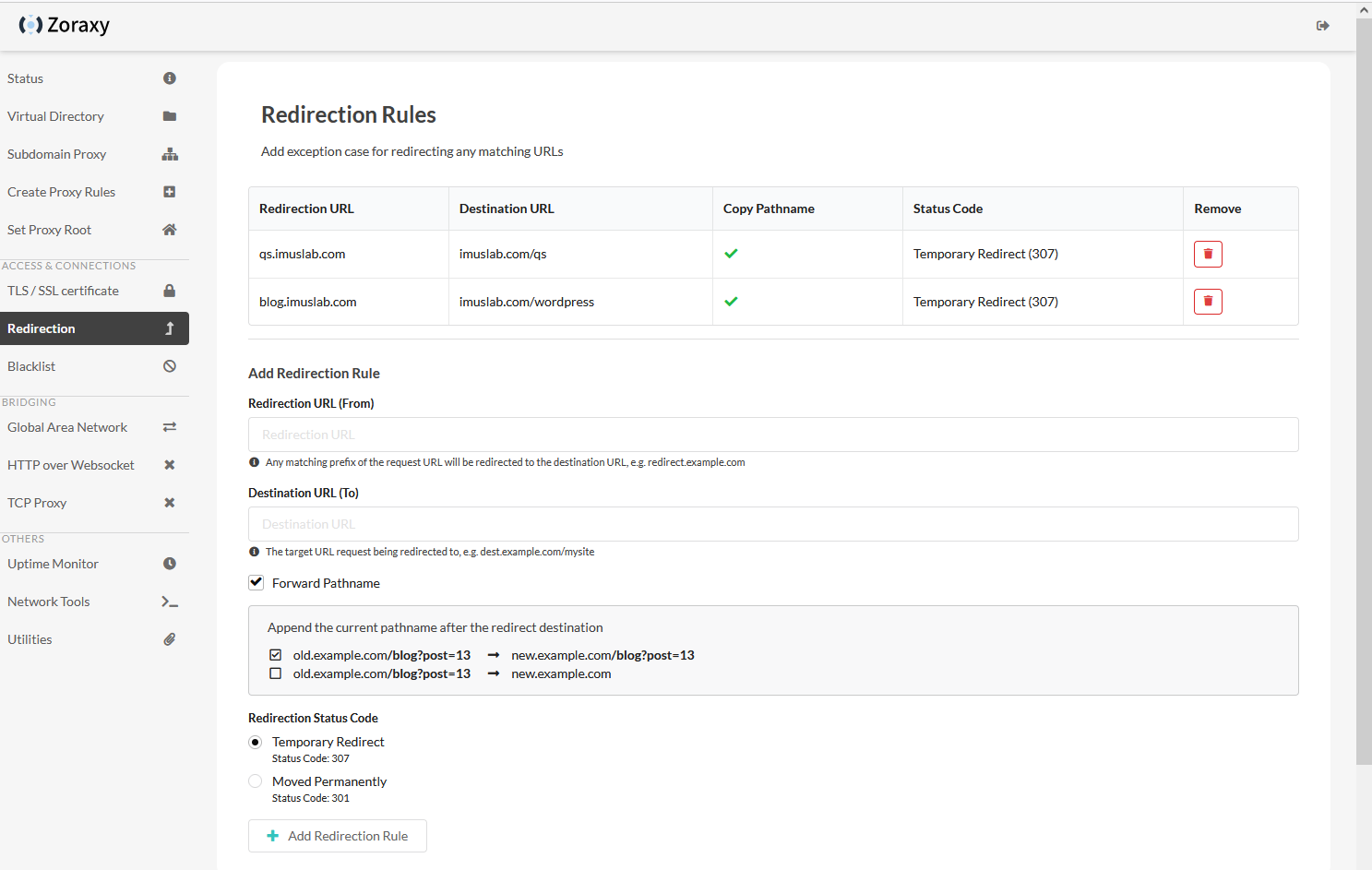Click the Destination URL (To) input field
This screenshot has width=1372, height=870.
[x=773, y=524]
